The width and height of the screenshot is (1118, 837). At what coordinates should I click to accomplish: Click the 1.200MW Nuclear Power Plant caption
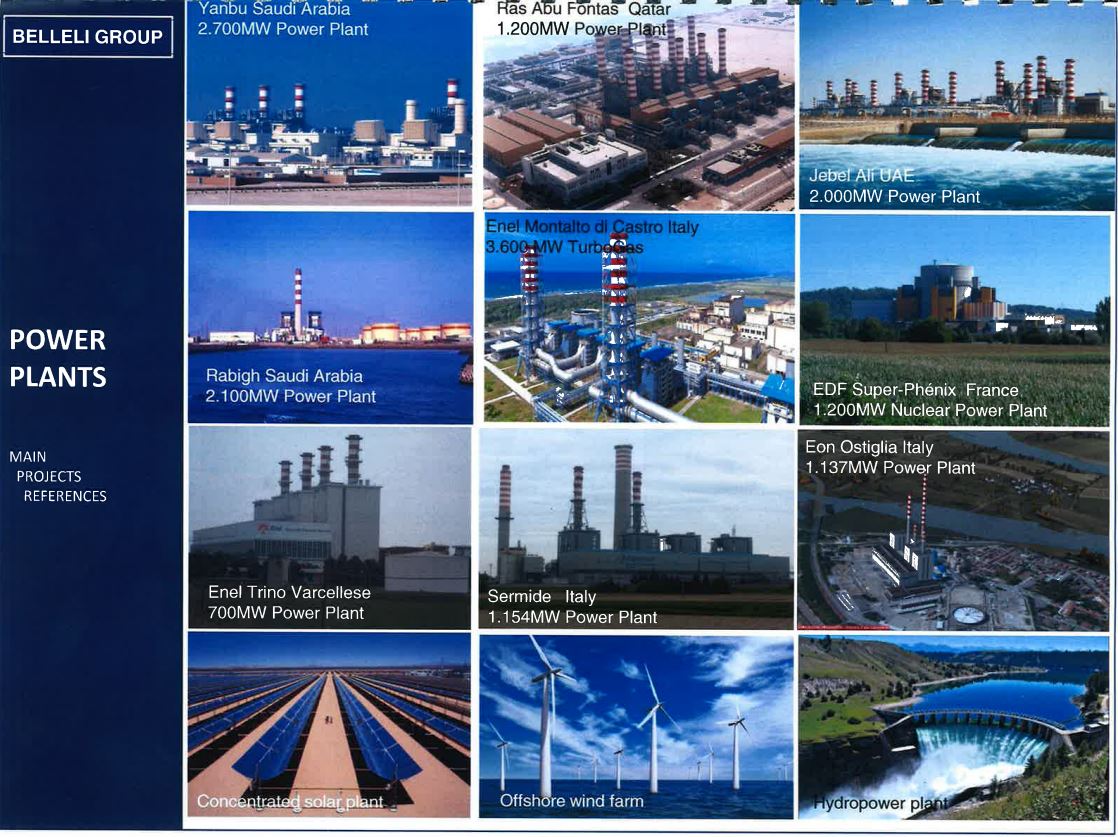tap(930, 411)
